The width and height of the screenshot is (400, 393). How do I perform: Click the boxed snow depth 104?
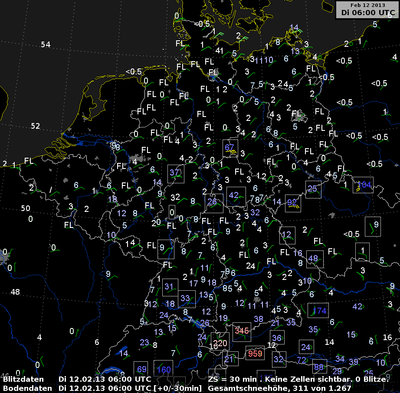[x=363, y=185]
